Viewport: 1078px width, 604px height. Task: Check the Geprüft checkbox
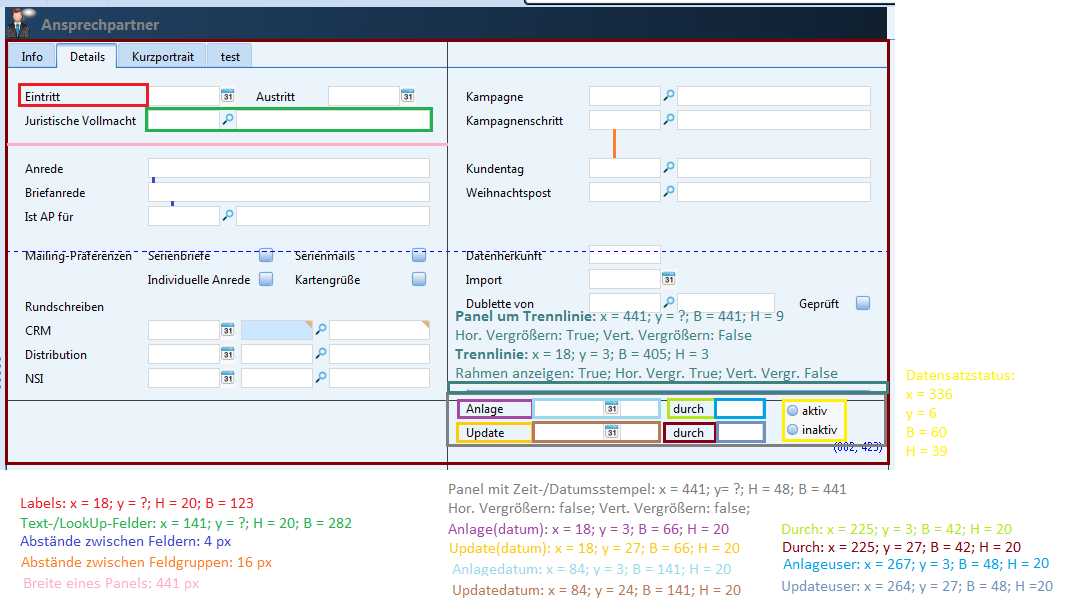[x=862, y=303]
